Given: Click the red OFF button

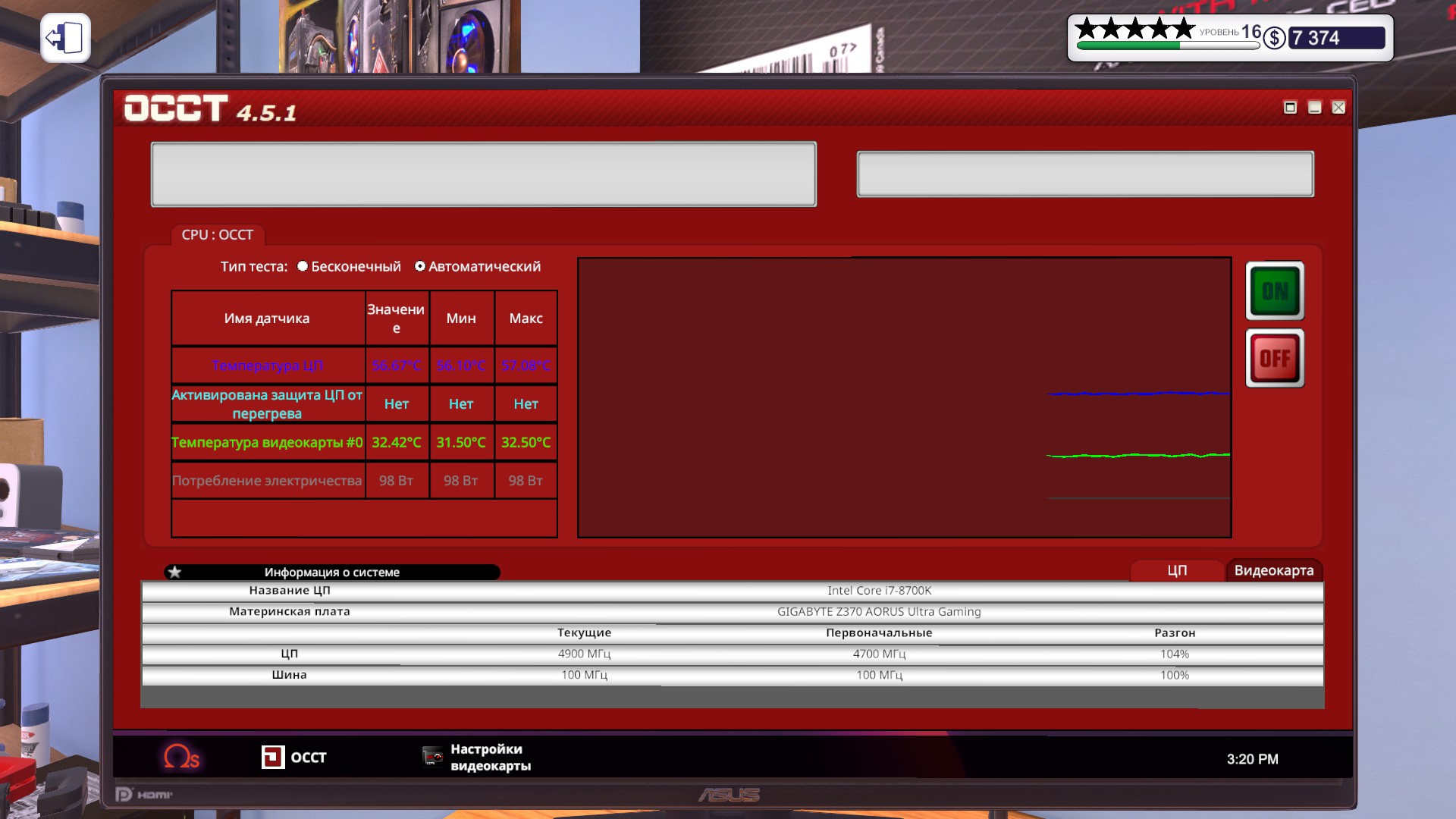Looking at the screenshot, I should (x=1275, y=358).
